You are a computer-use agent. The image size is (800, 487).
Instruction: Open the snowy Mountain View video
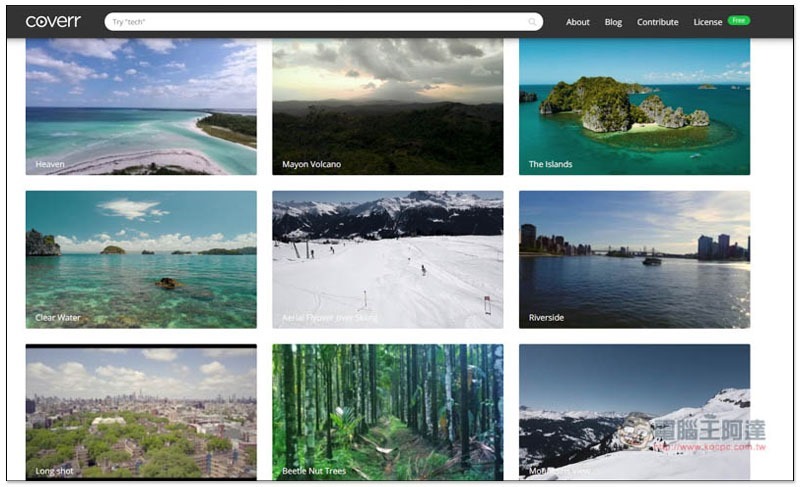[x=634, y=411]
